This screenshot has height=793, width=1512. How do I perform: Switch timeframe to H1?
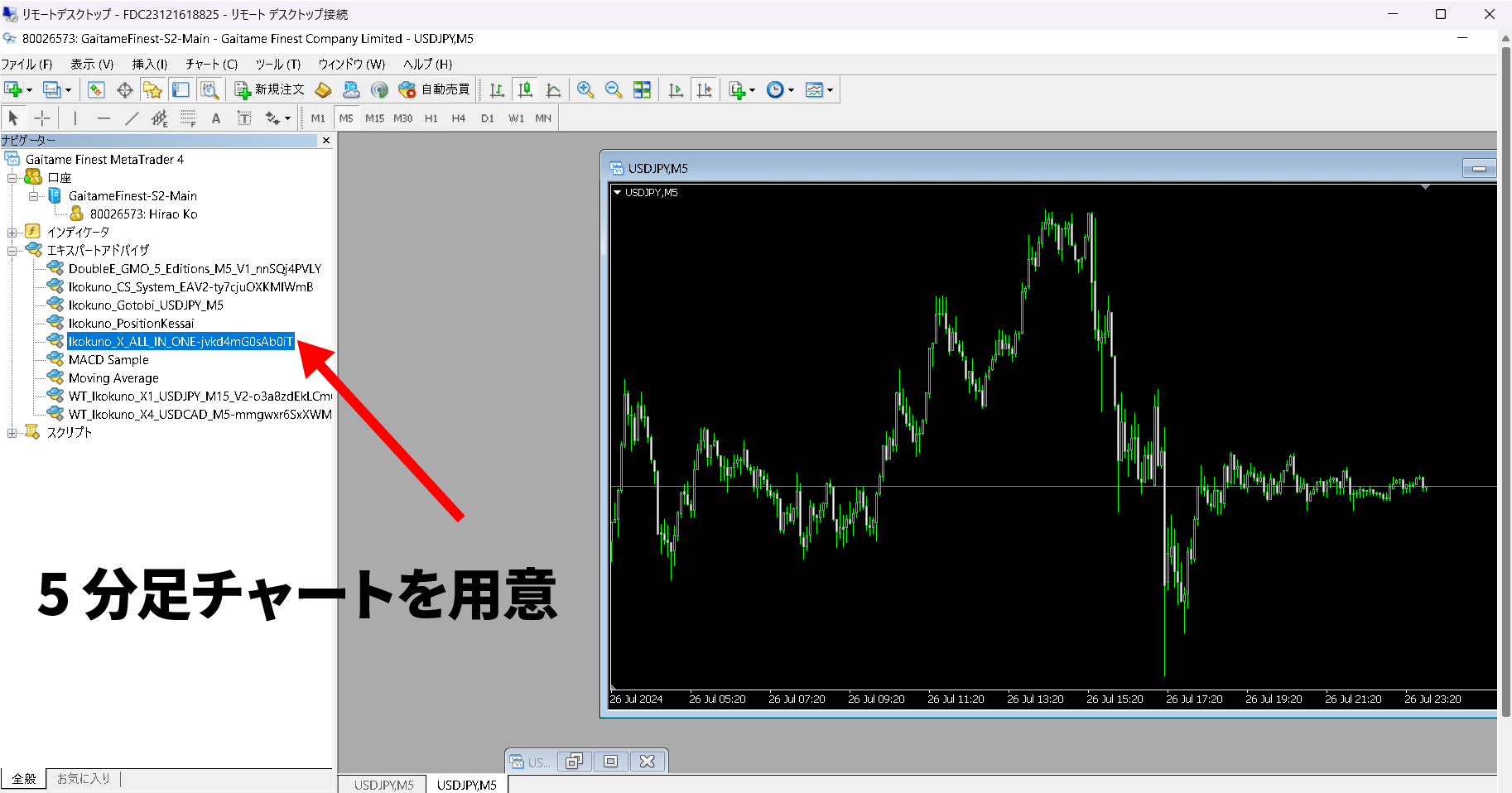[431, 118]
